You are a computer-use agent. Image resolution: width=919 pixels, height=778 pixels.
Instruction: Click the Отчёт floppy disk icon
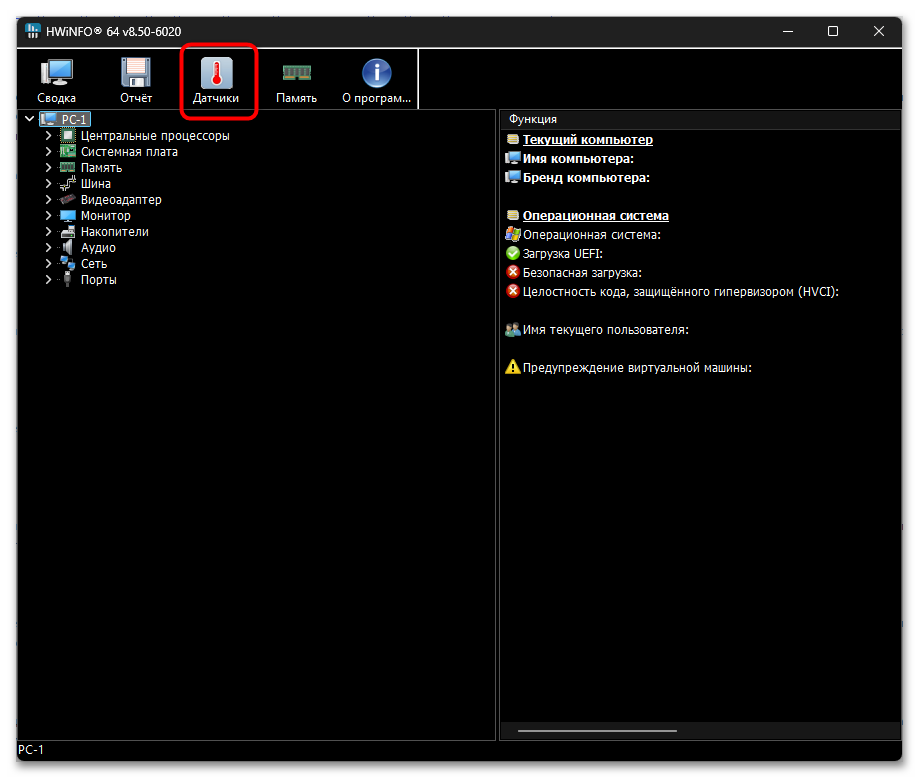pyautogui.click(x=136, y=73)
